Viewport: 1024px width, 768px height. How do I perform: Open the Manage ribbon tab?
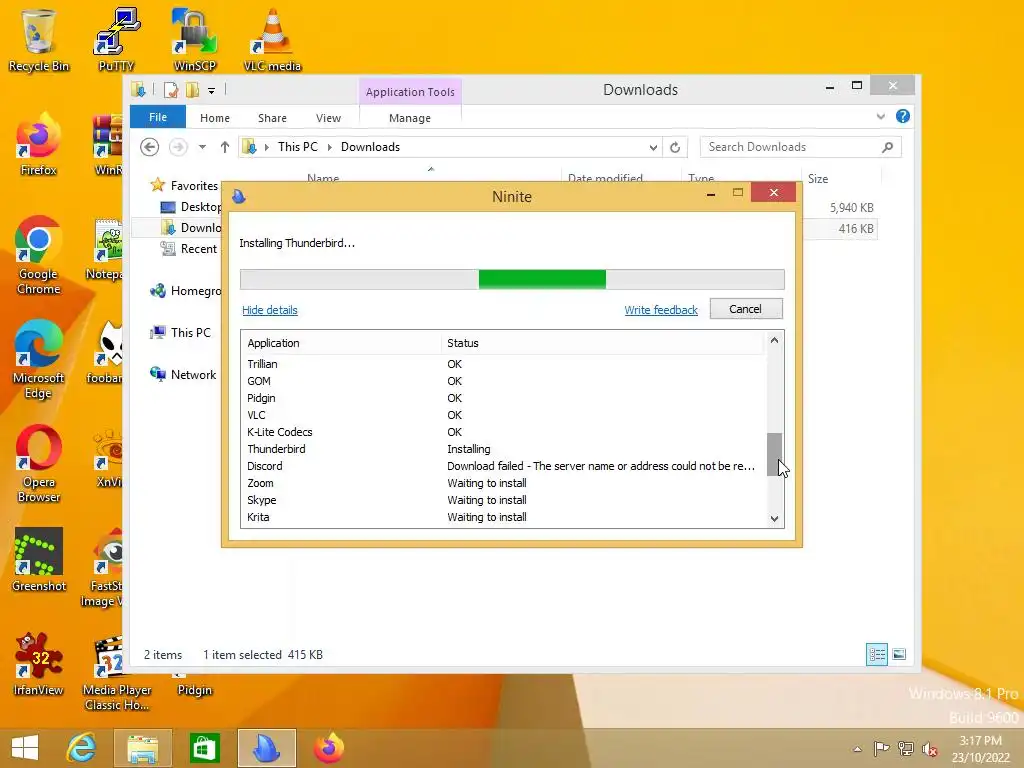pyautogui.click(x=410, y=118)
